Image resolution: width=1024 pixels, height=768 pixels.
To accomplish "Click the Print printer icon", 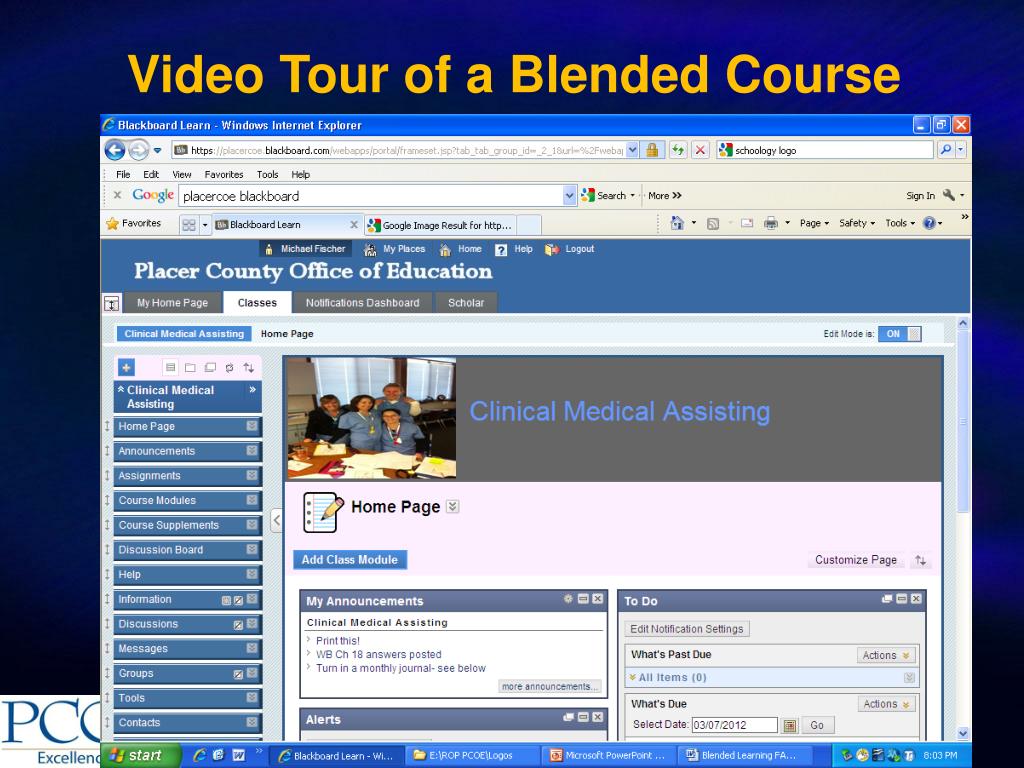I will [771, 223].
